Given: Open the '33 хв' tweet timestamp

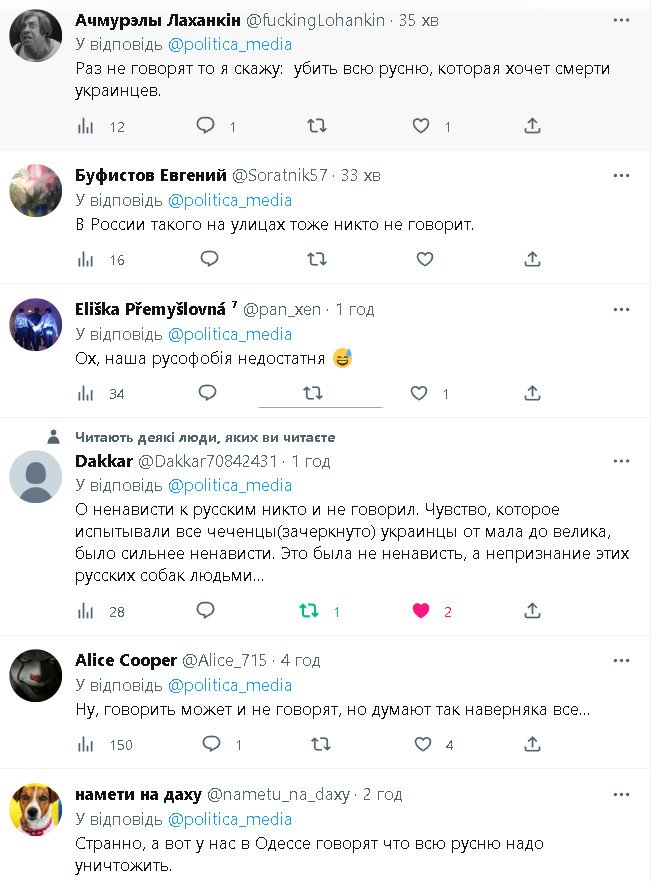Looking at the screenshot, I should [361, 175].
